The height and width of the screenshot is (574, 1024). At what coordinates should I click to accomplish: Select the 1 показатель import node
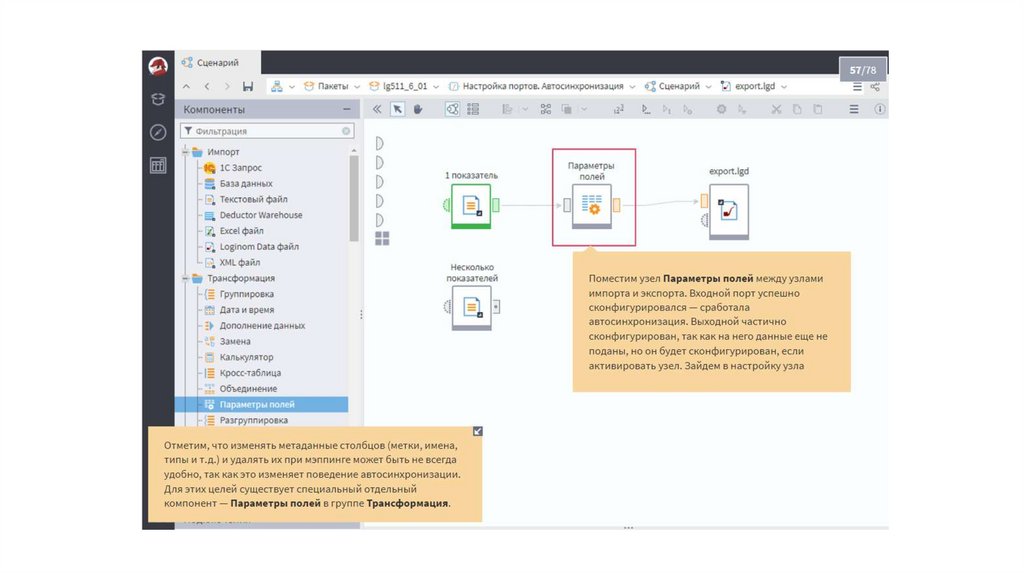click(471, 206)
